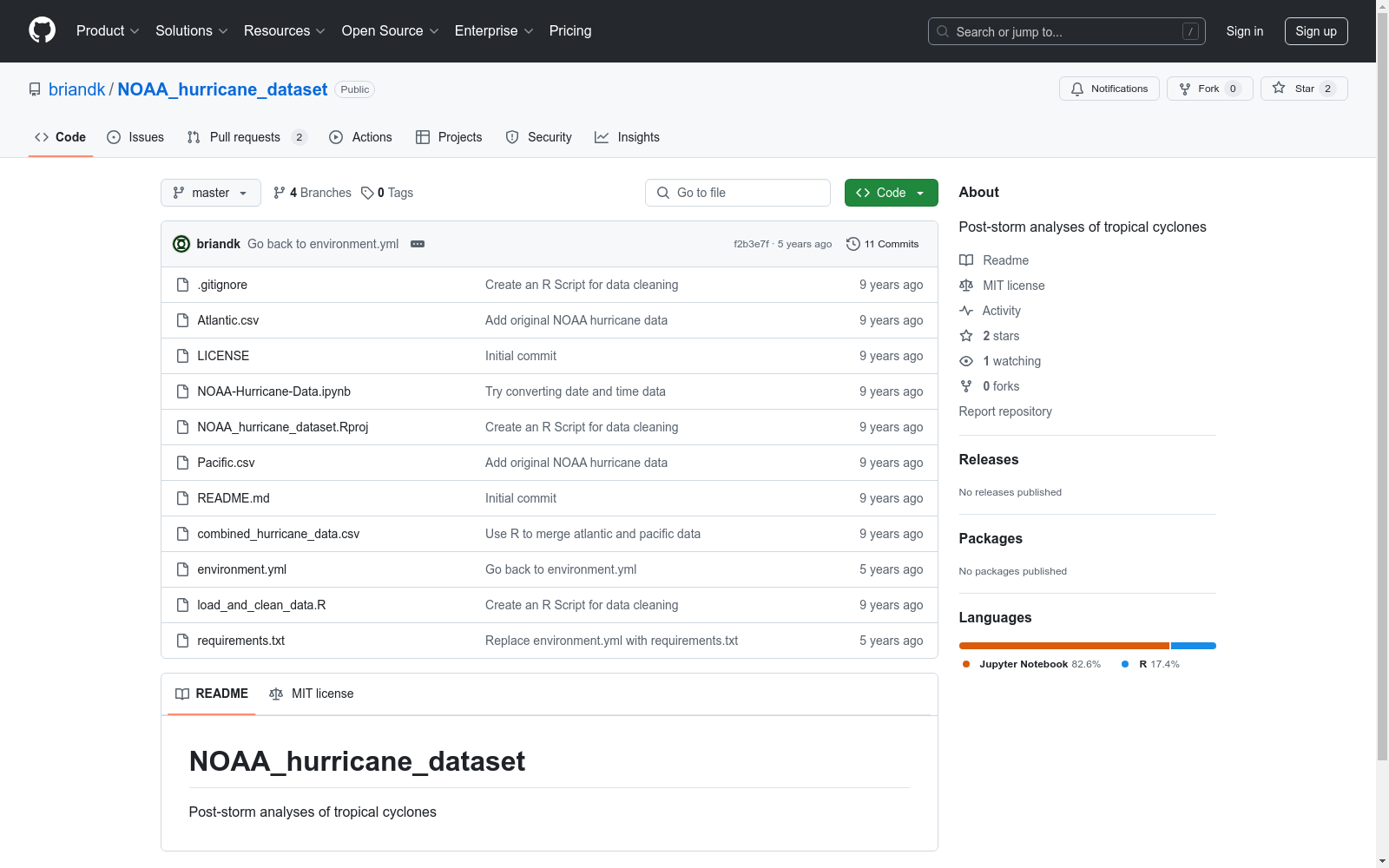Viewport: 1389px width, 868px height.
Task: Click the notifications bell icon
Action: point(1077,89)
